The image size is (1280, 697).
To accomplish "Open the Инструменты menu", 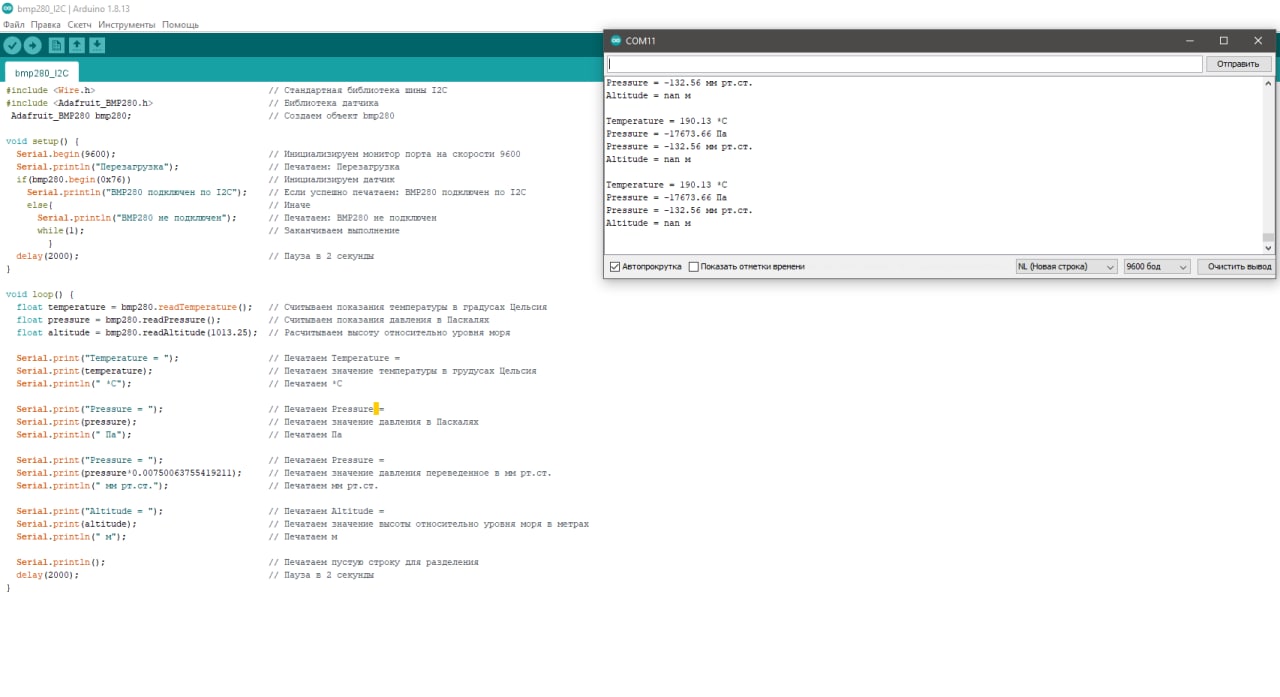I will (x=127, y=24).
